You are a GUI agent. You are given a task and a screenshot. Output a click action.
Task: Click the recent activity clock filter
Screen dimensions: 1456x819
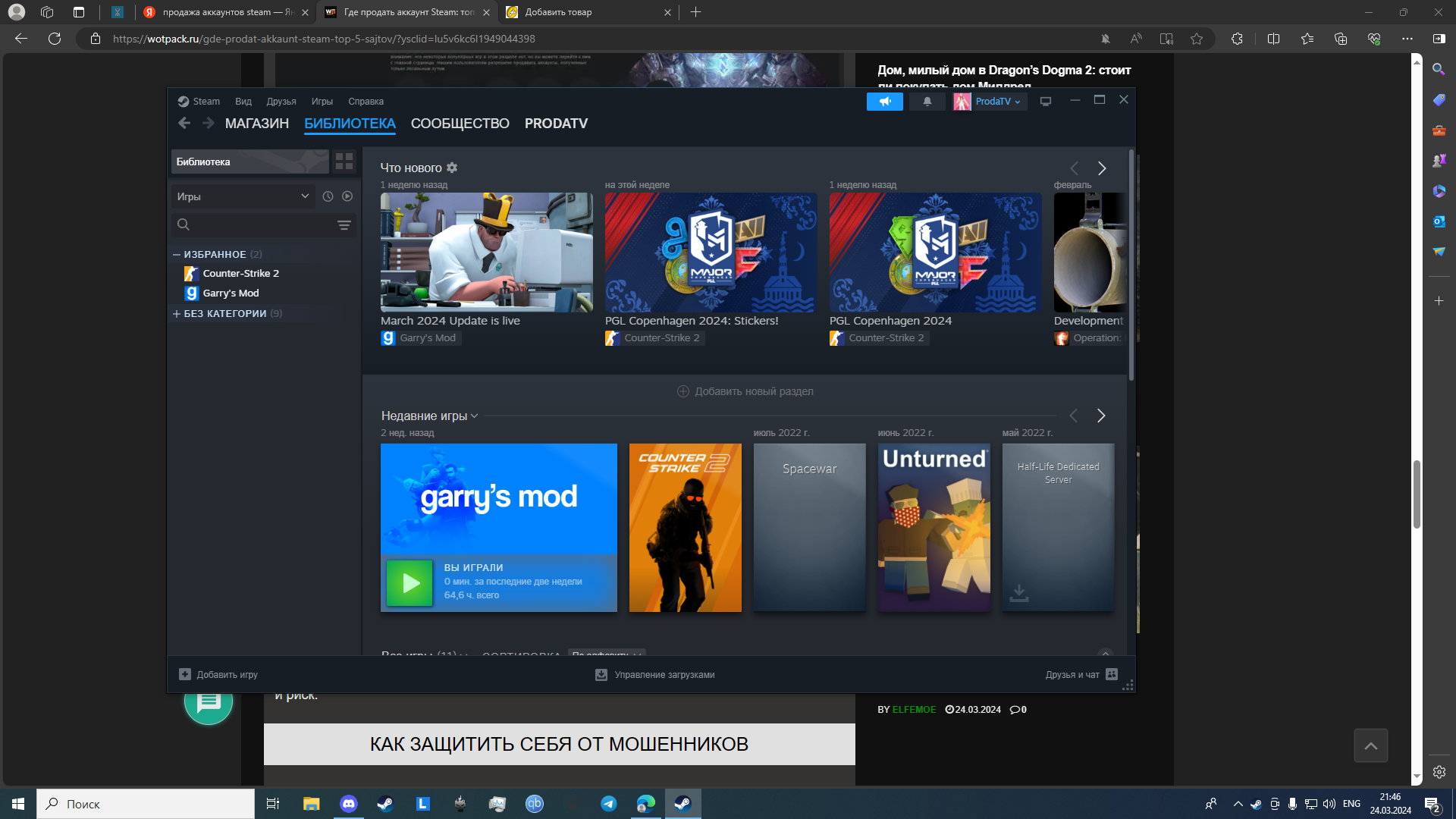point(328,196)
